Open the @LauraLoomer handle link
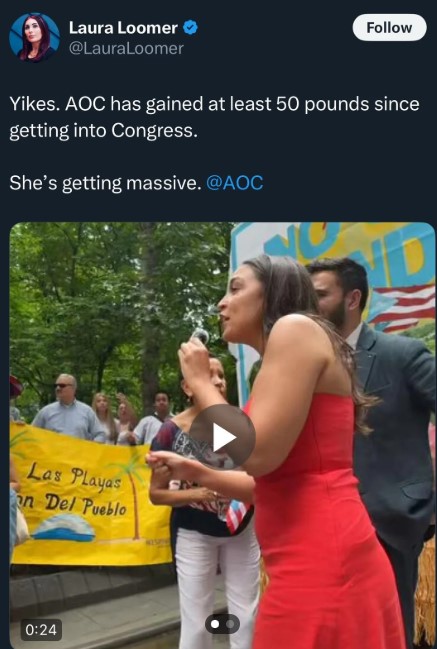 click(x=126, y=48)
